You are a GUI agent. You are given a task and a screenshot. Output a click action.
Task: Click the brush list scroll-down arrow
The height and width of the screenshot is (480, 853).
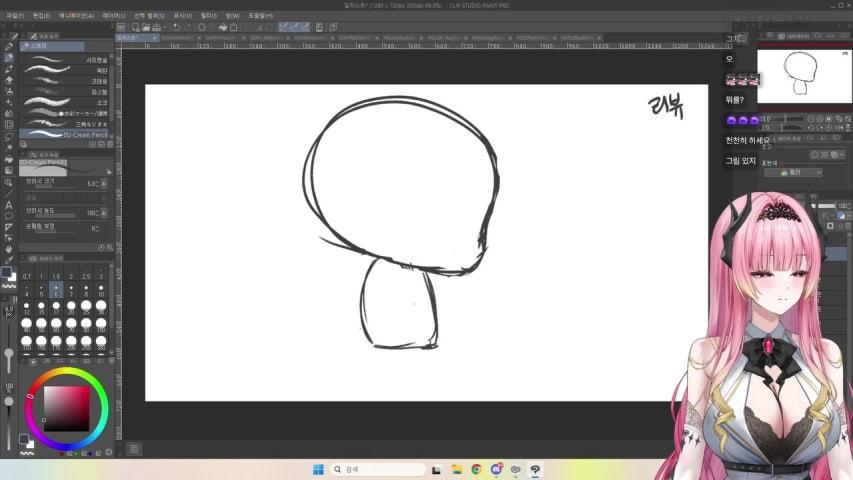(x=112, y=135)
